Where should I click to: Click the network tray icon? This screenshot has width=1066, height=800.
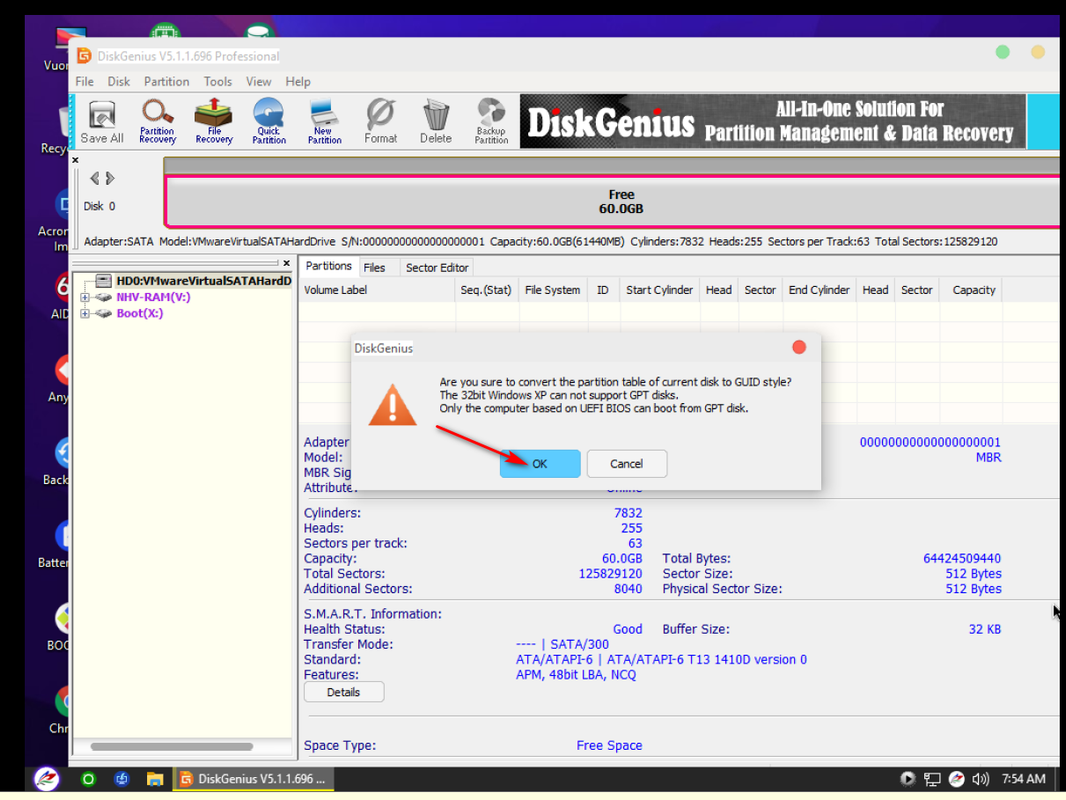pos(932,779)
